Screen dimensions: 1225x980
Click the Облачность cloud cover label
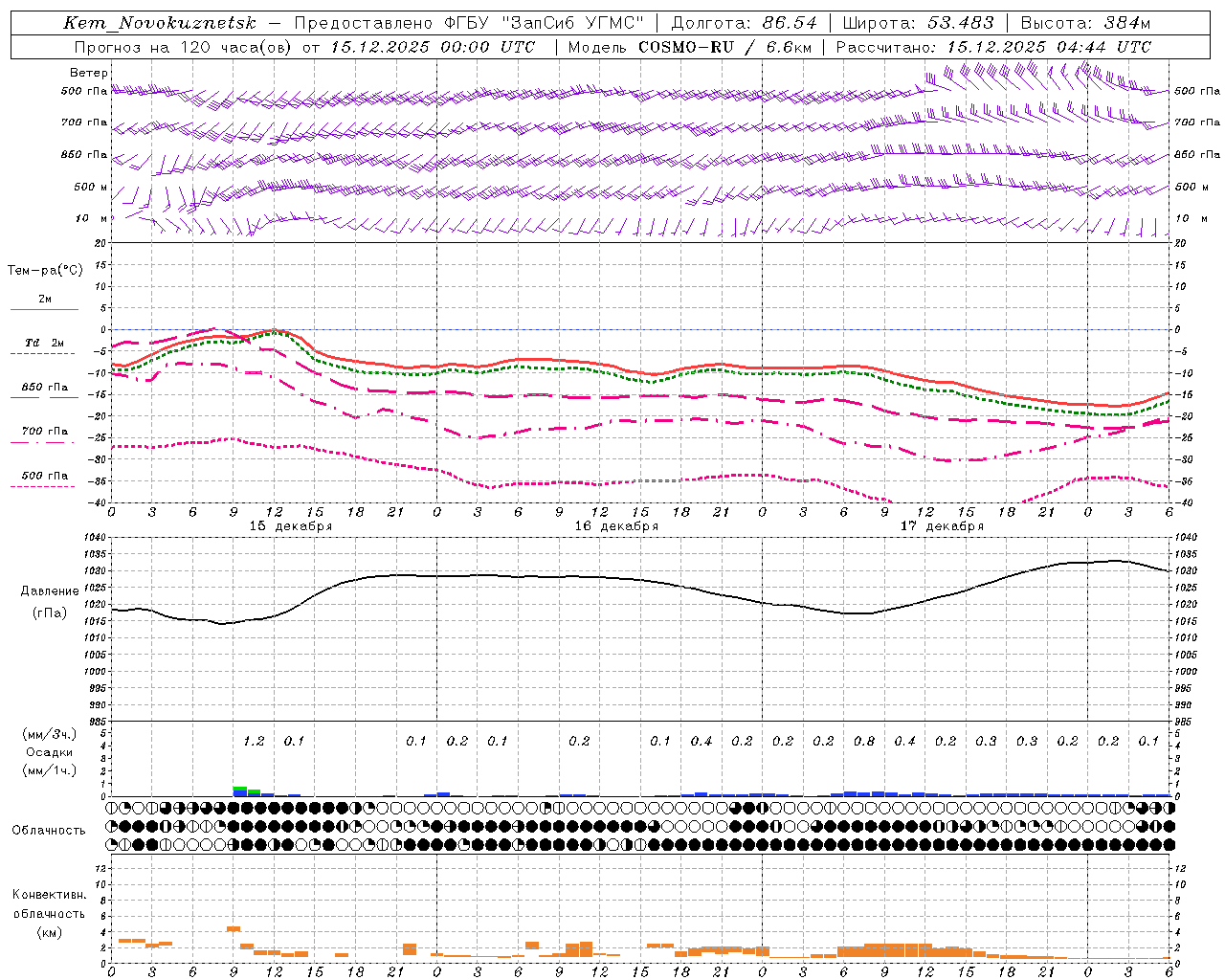(49, 831)
